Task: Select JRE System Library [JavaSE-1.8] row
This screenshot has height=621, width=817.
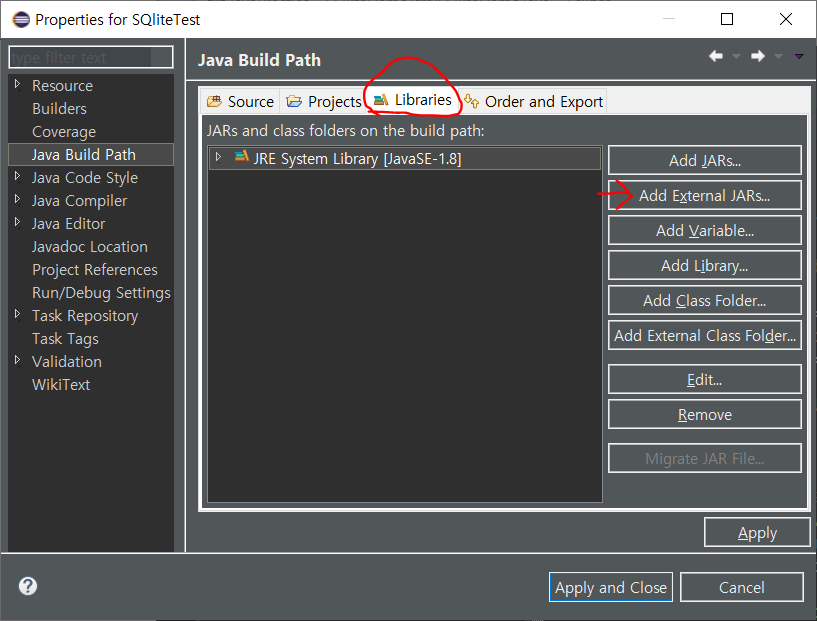Action: tap(405, 158)
